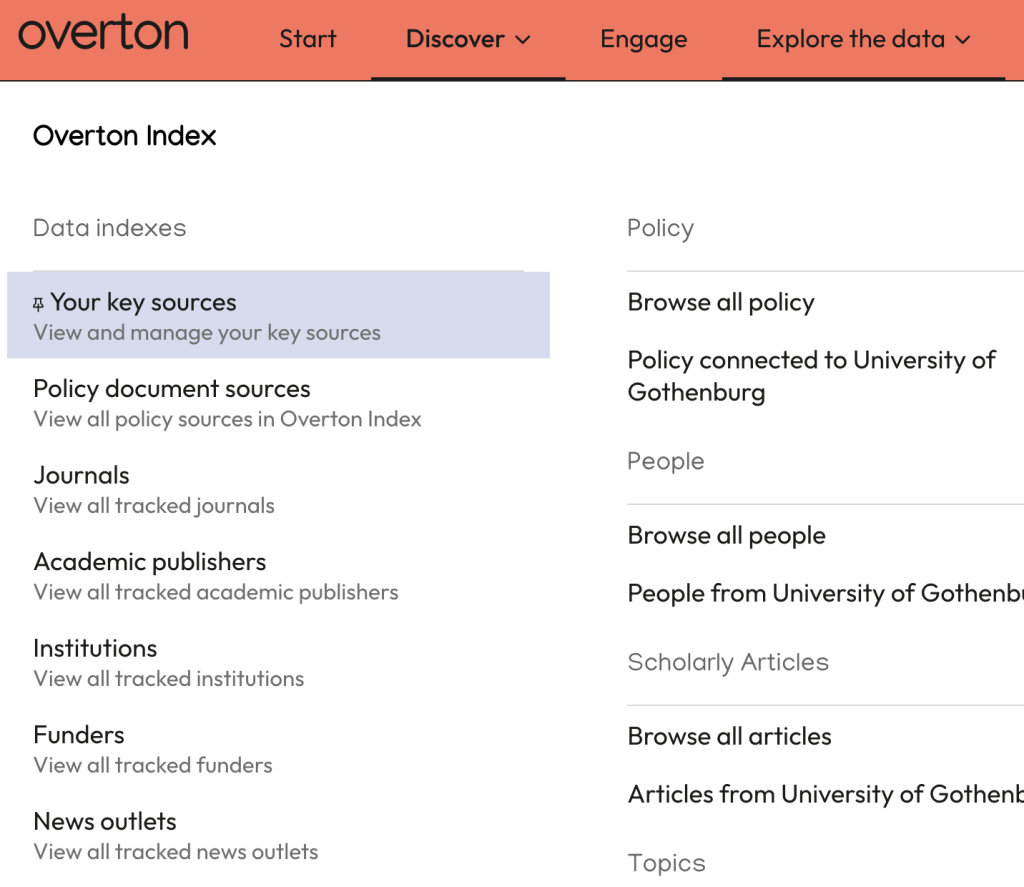
Task: Expand the Explore the data chevron
Action: pos(963,40)
